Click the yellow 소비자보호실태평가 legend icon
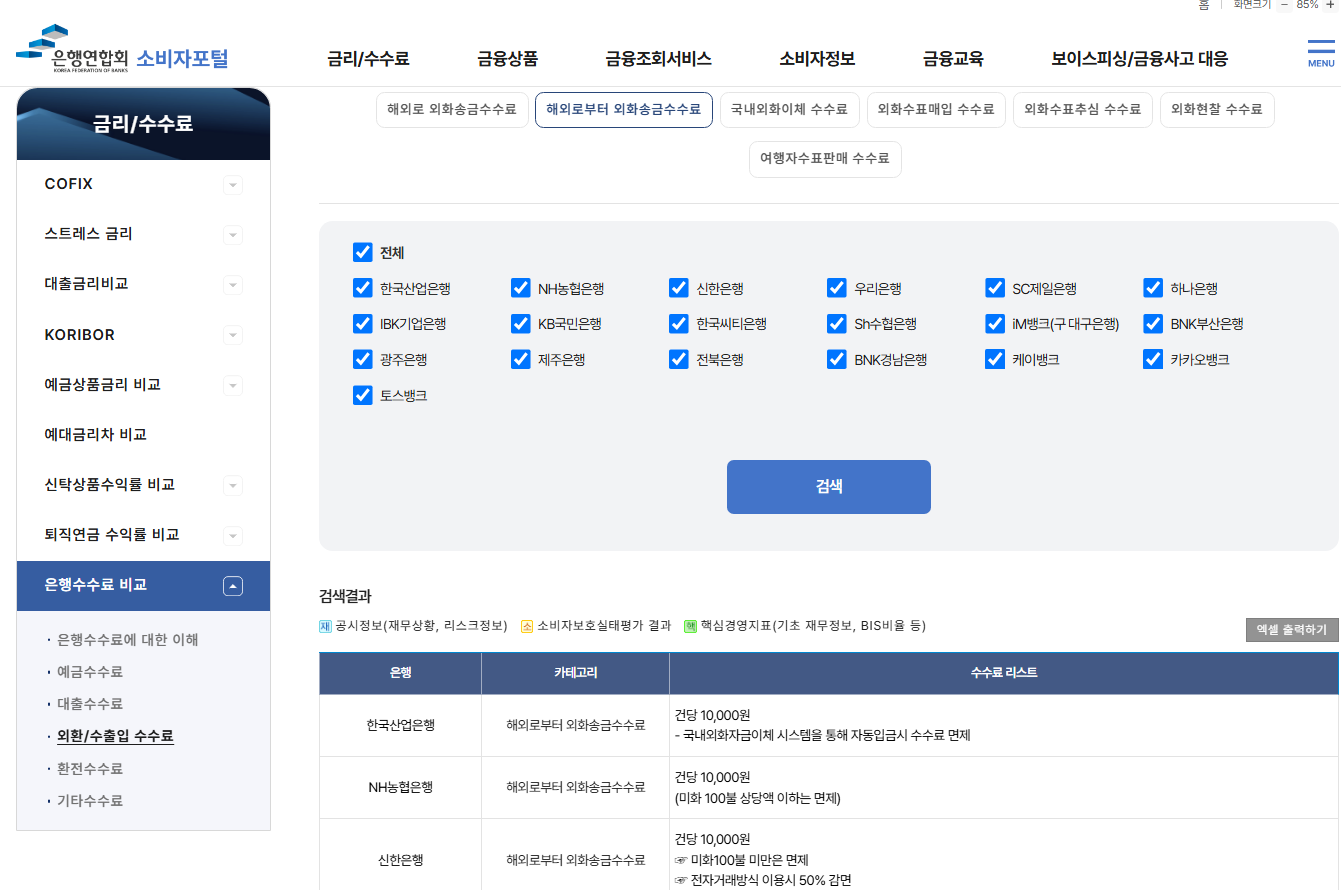Screen dimensions: 1341x890 [x=527, y=626]
